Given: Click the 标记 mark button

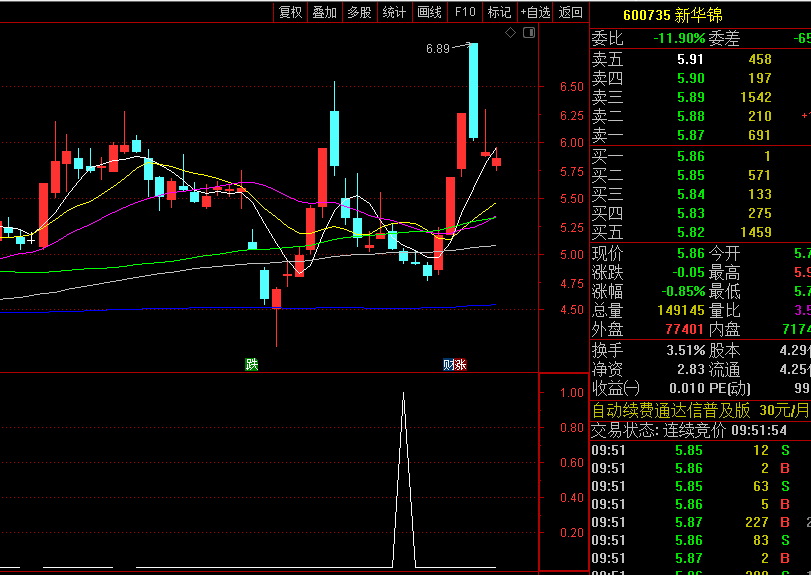Looking at the screenshot, I should click(x=499, y=12).
